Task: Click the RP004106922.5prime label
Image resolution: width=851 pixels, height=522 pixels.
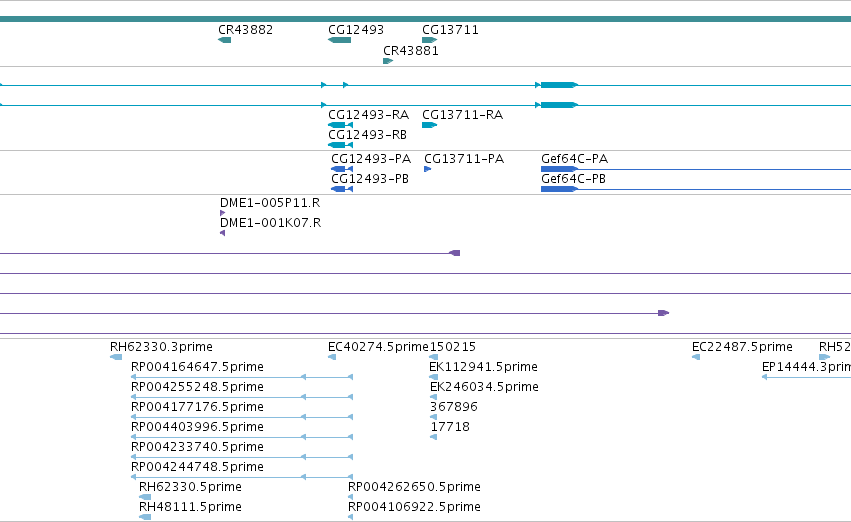Action: pos(414,507)
